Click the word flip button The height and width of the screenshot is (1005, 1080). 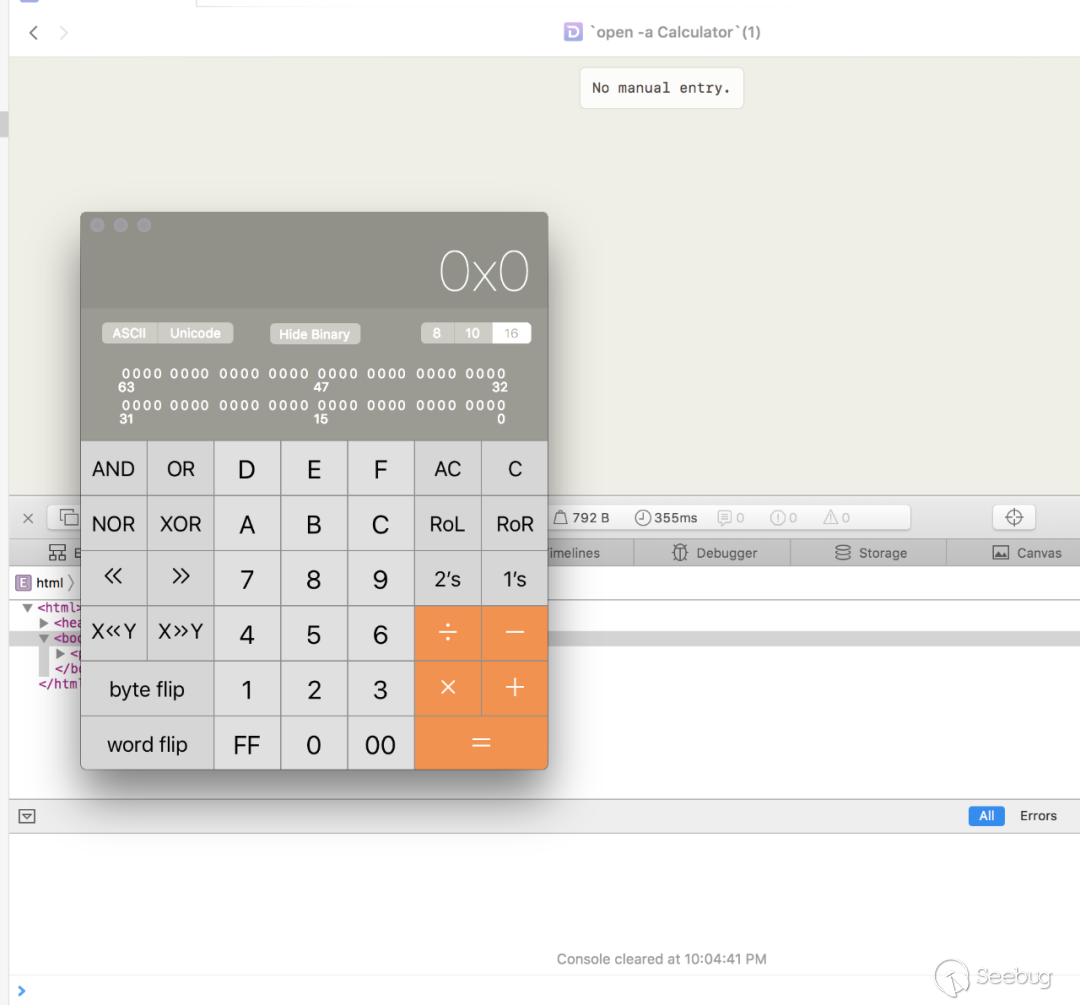click(x=147, y=744)
